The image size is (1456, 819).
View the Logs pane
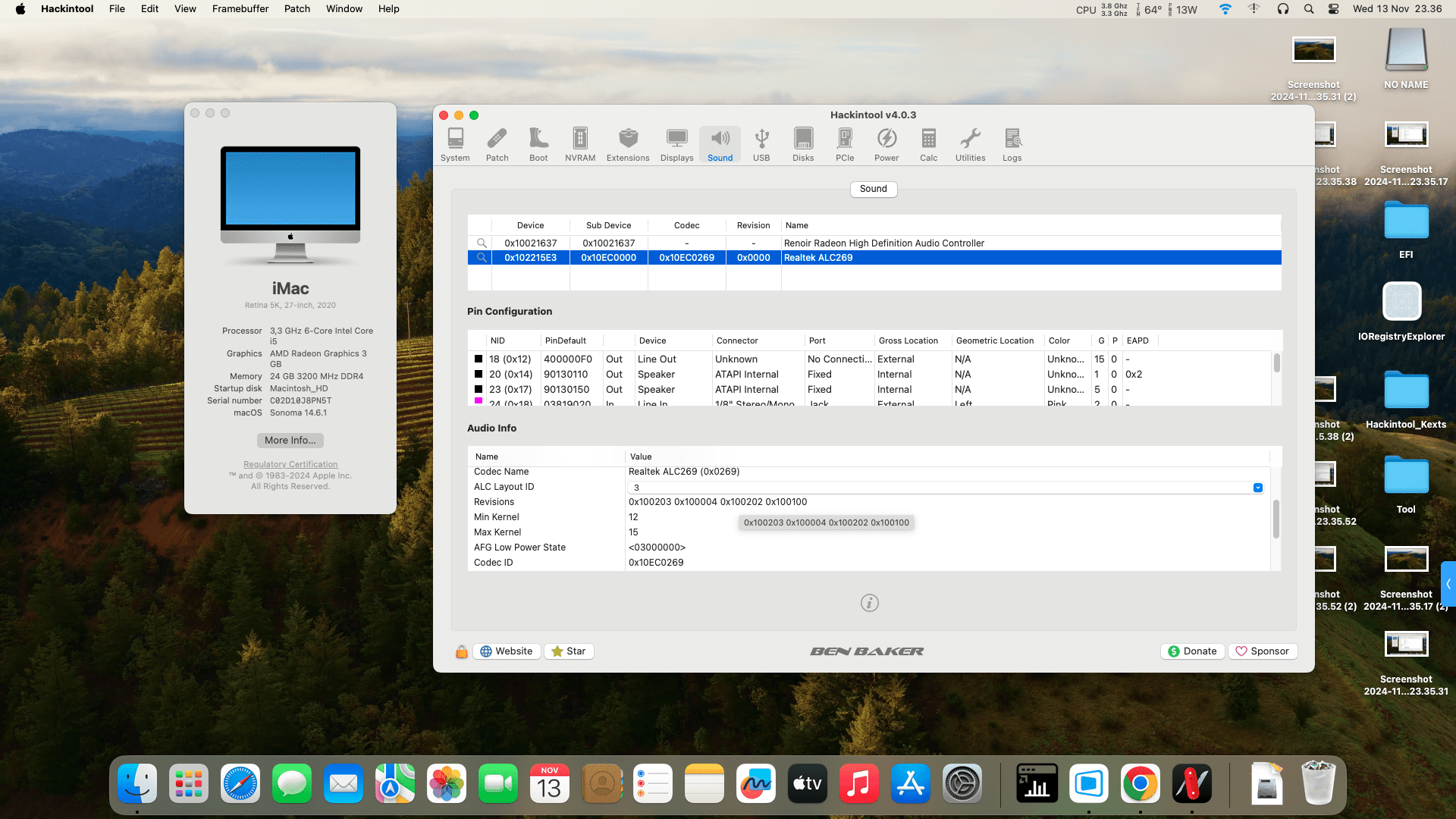pyautogui.click(x=1012, y=143)
